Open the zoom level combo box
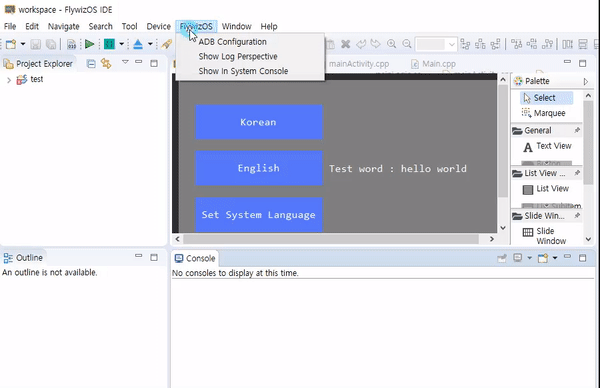600x388 pixels. click(x=436, y=44)
